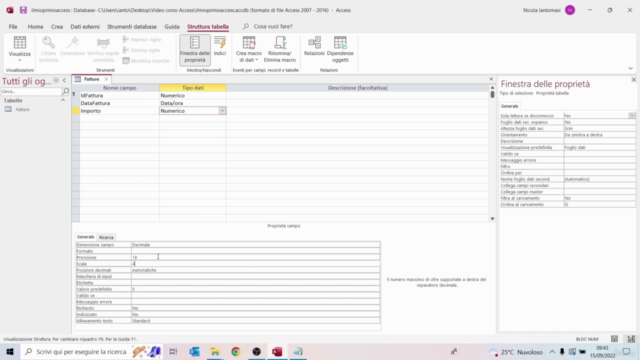Image resolution: width=640 pixels, height=360 pixels.
Task: Click the Posizioni decimali Automatiche value
Action: pos(256,270)
